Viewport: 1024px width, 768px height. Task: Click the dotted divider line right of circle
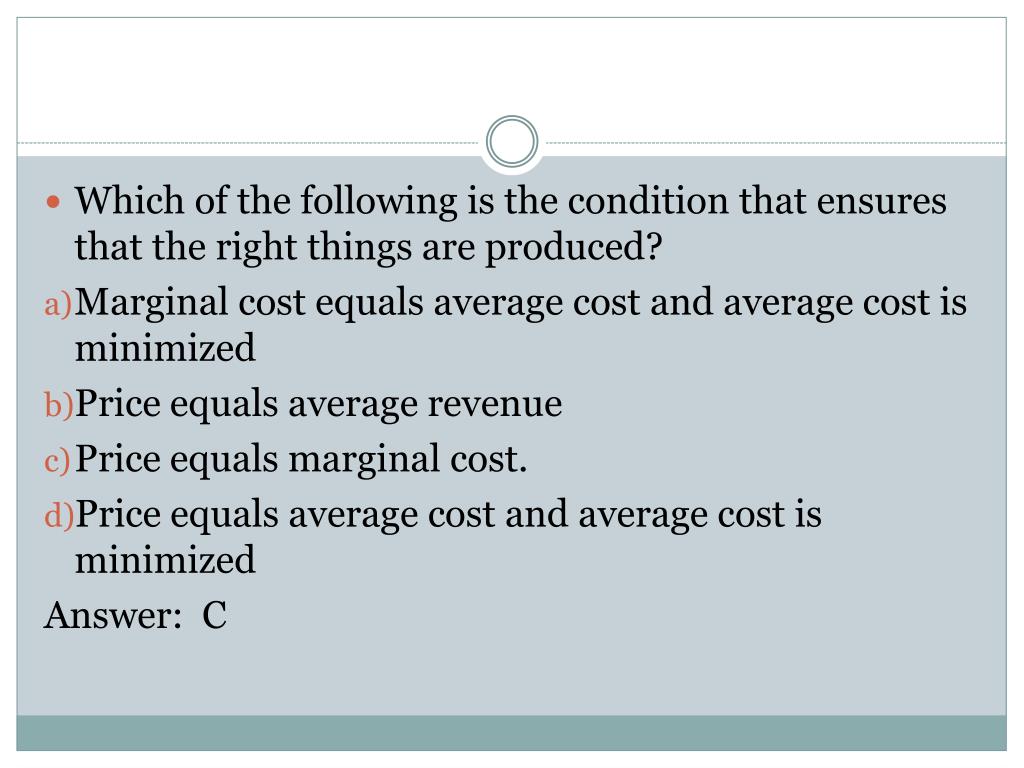773,142
